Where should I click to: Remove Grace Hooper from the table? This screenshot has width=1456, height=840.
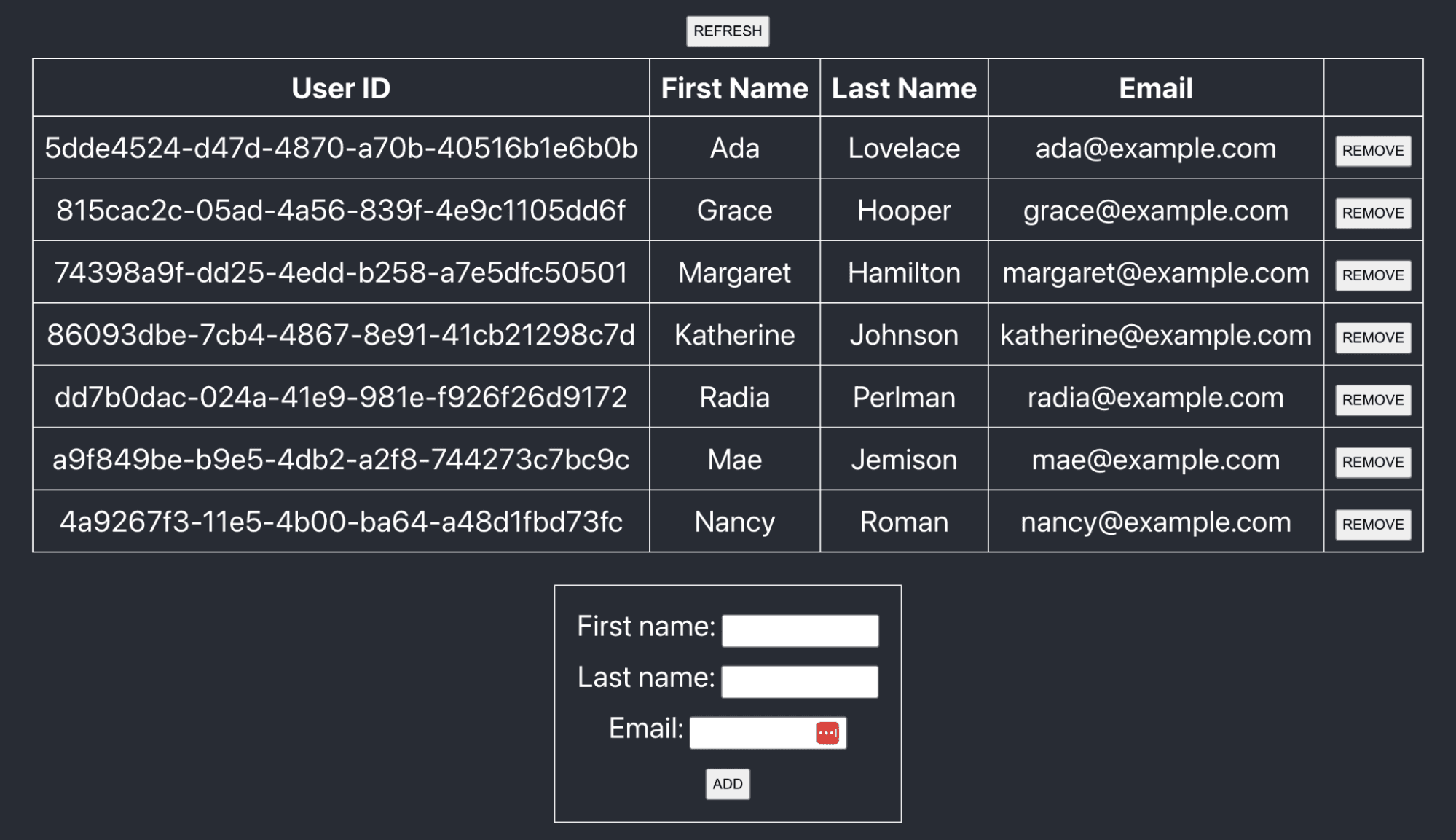click(x=1372, y=213)
